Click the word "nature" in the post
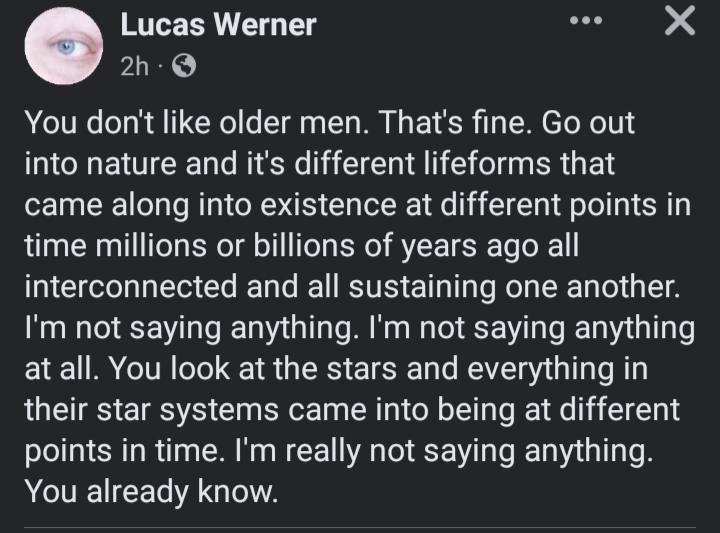 131,164
